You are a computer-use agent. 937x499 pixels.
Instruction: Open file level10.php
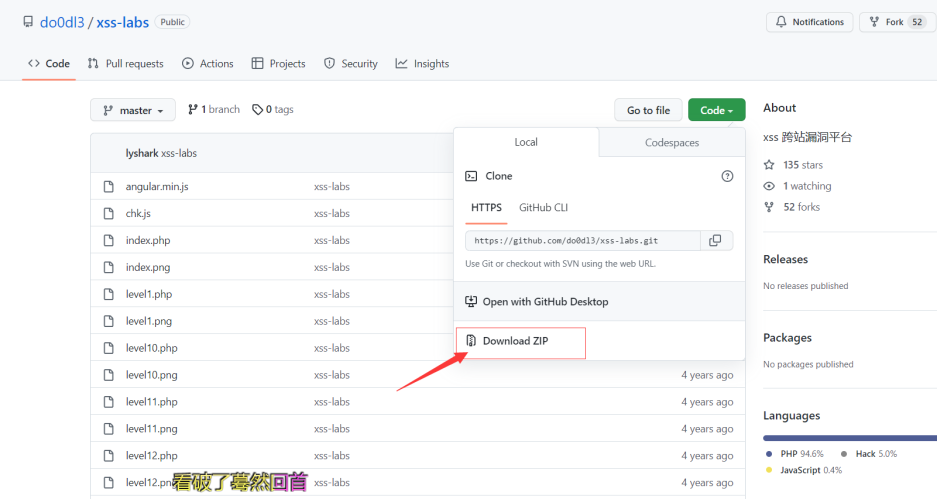[151, 348]
